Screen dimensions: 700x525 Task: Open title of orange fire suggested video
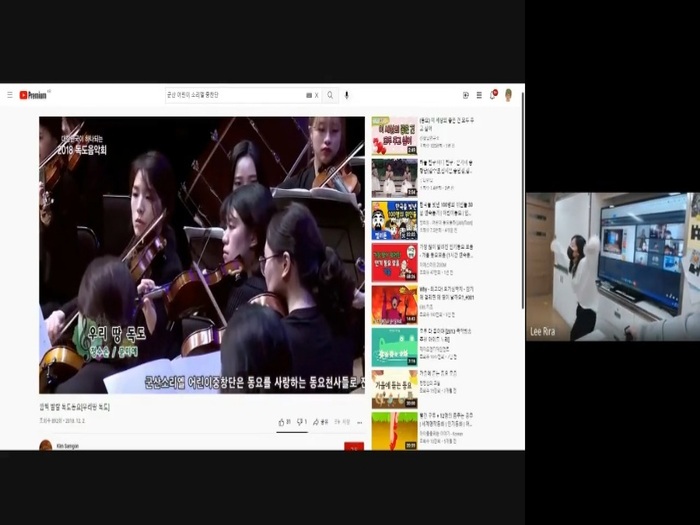click(446, 293)
